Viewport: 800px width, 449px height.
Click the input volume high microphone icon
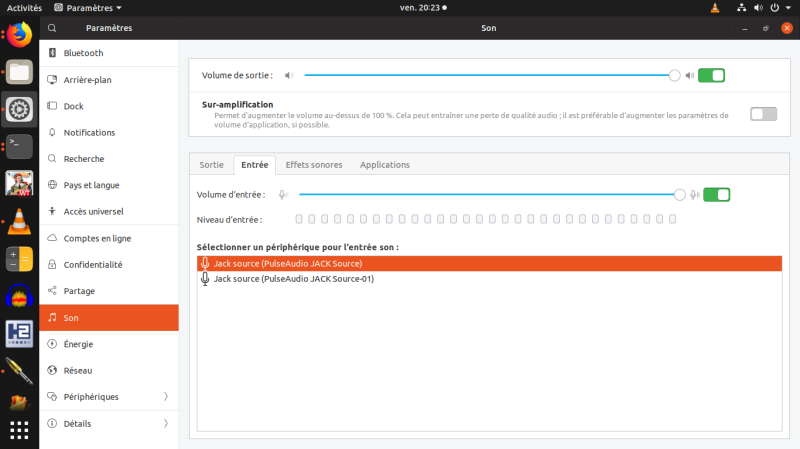tap(695, 194)
